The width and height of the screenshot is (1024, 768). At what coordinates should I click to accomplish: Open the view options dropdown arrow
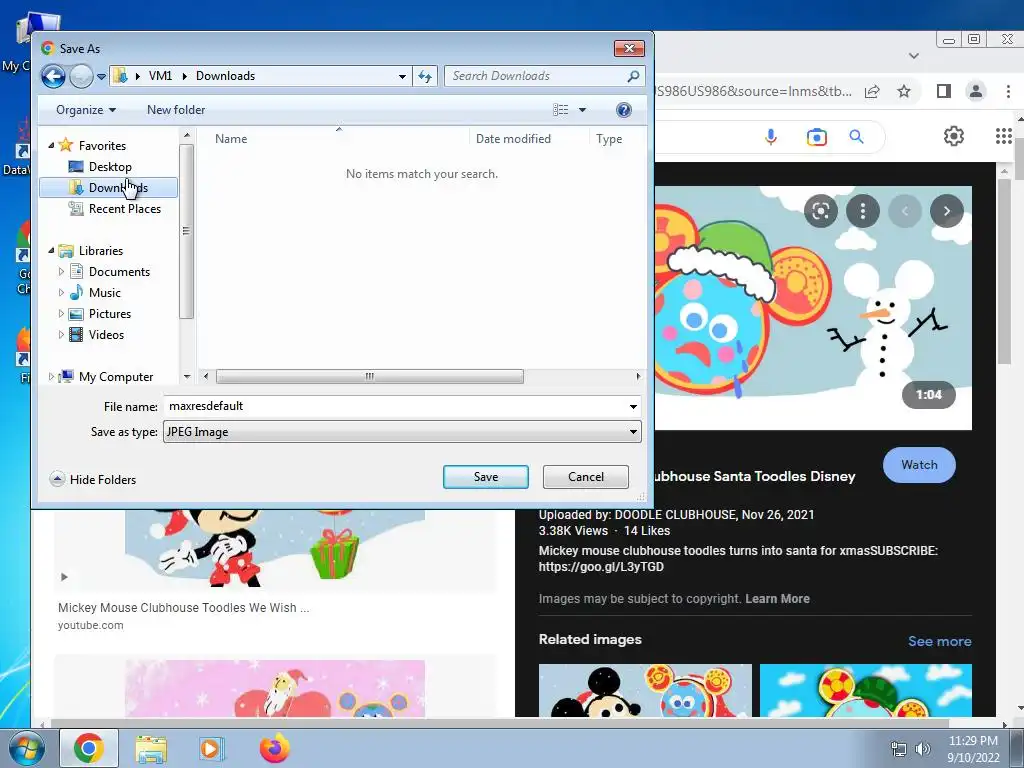point(583,110)
